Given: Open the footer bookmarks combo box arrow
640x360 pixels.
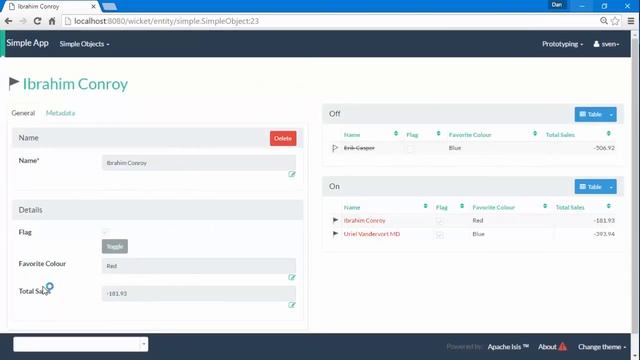Looking at the screenshot, I should (x=143, y=344).
